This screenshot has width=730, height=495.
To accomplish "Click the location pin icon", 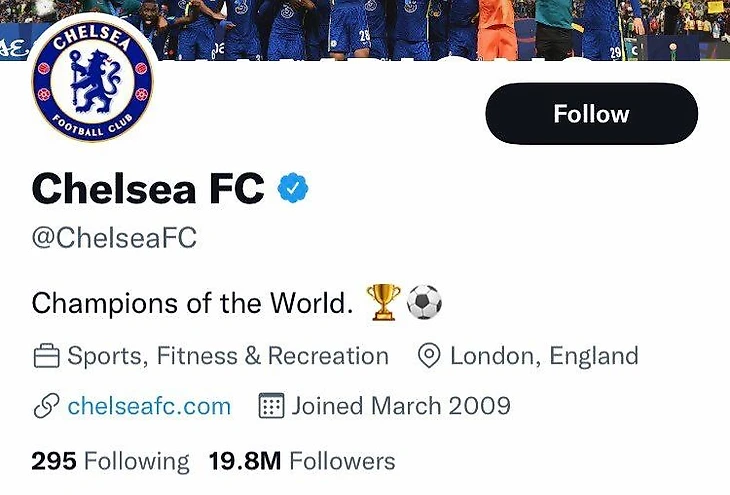I will [429, 356].
